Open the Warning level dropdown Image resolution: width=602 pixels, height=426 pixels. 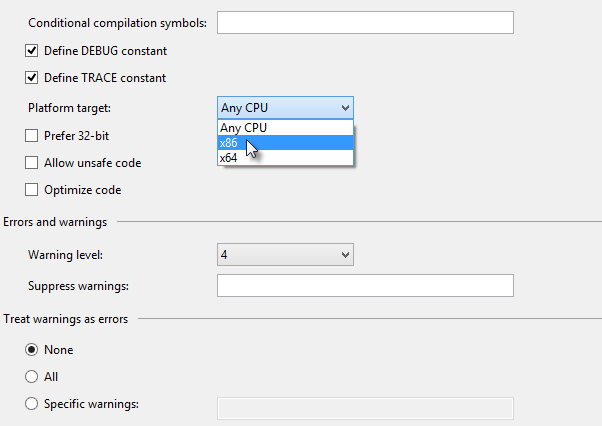pos(285,255)
